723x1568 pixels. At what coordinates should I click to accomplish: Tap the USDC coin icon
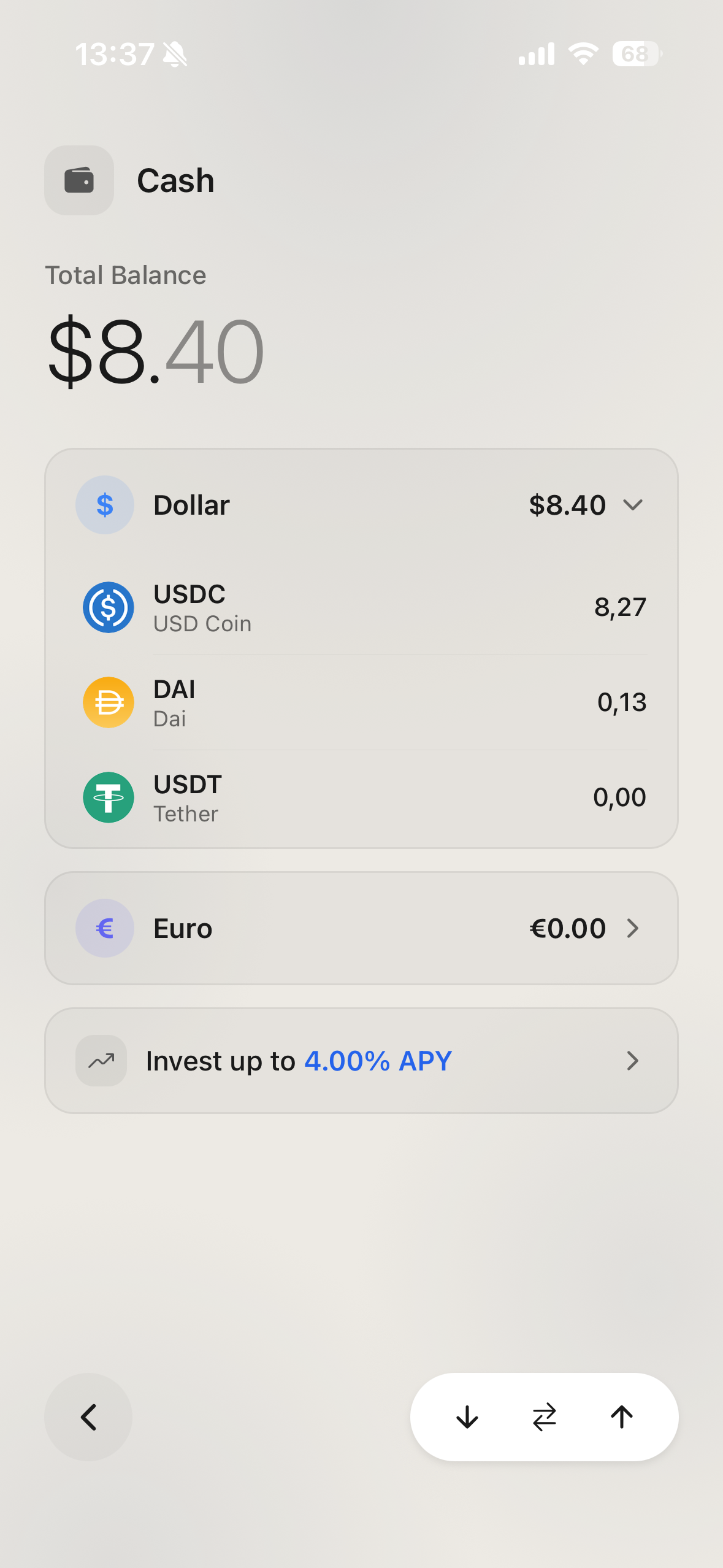(x=109, y=607)
